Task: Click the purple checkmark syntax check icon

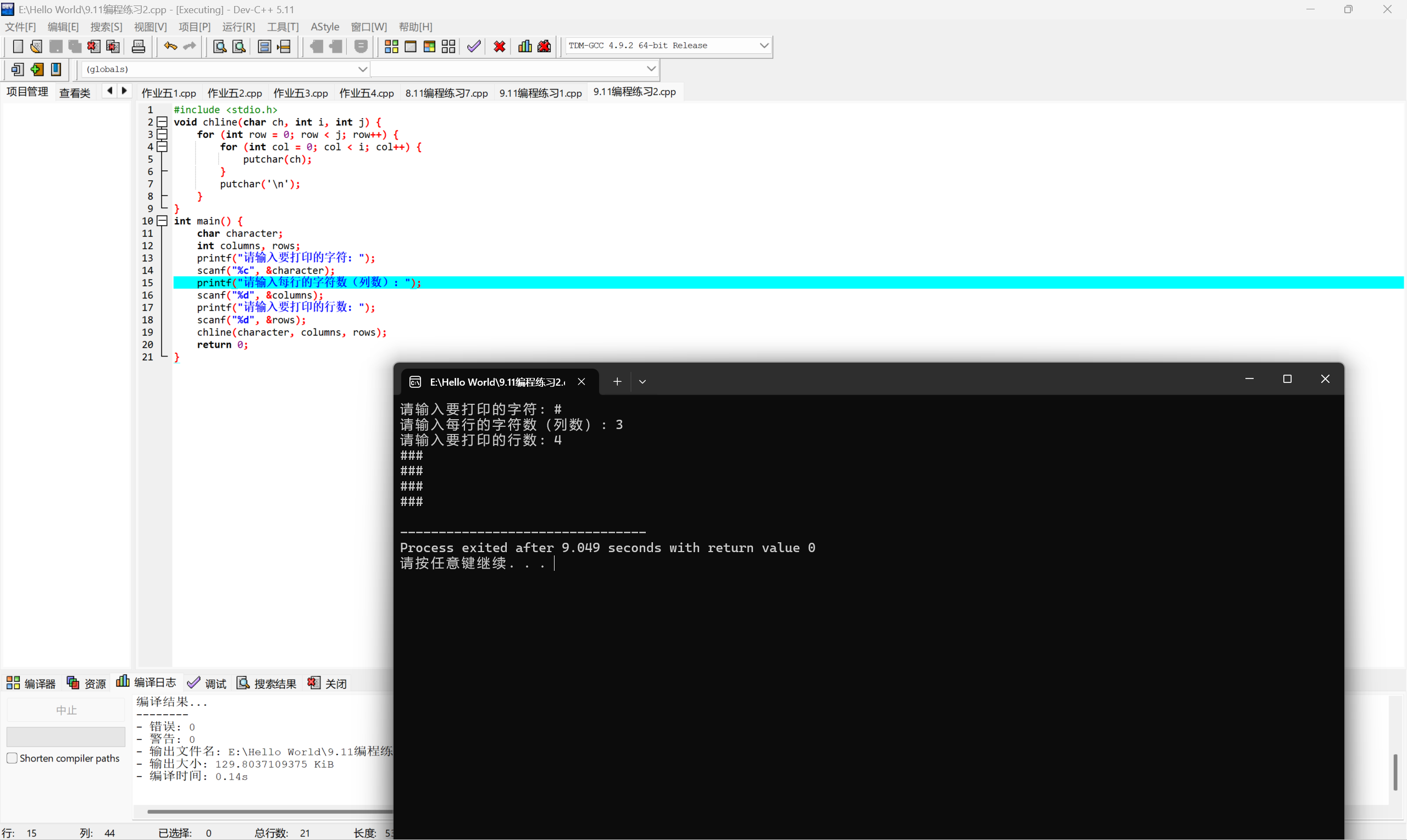Action: 474,46
